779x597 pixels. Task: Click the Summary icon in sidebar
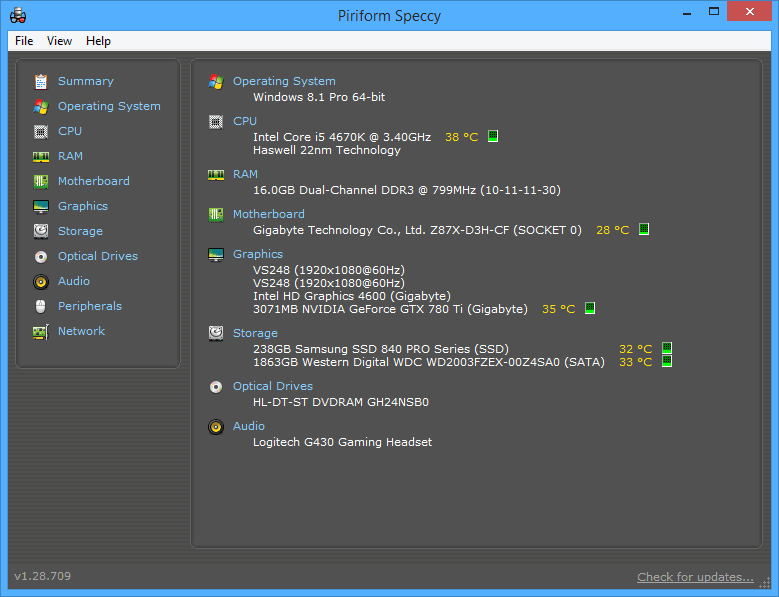tap(40, 81)
